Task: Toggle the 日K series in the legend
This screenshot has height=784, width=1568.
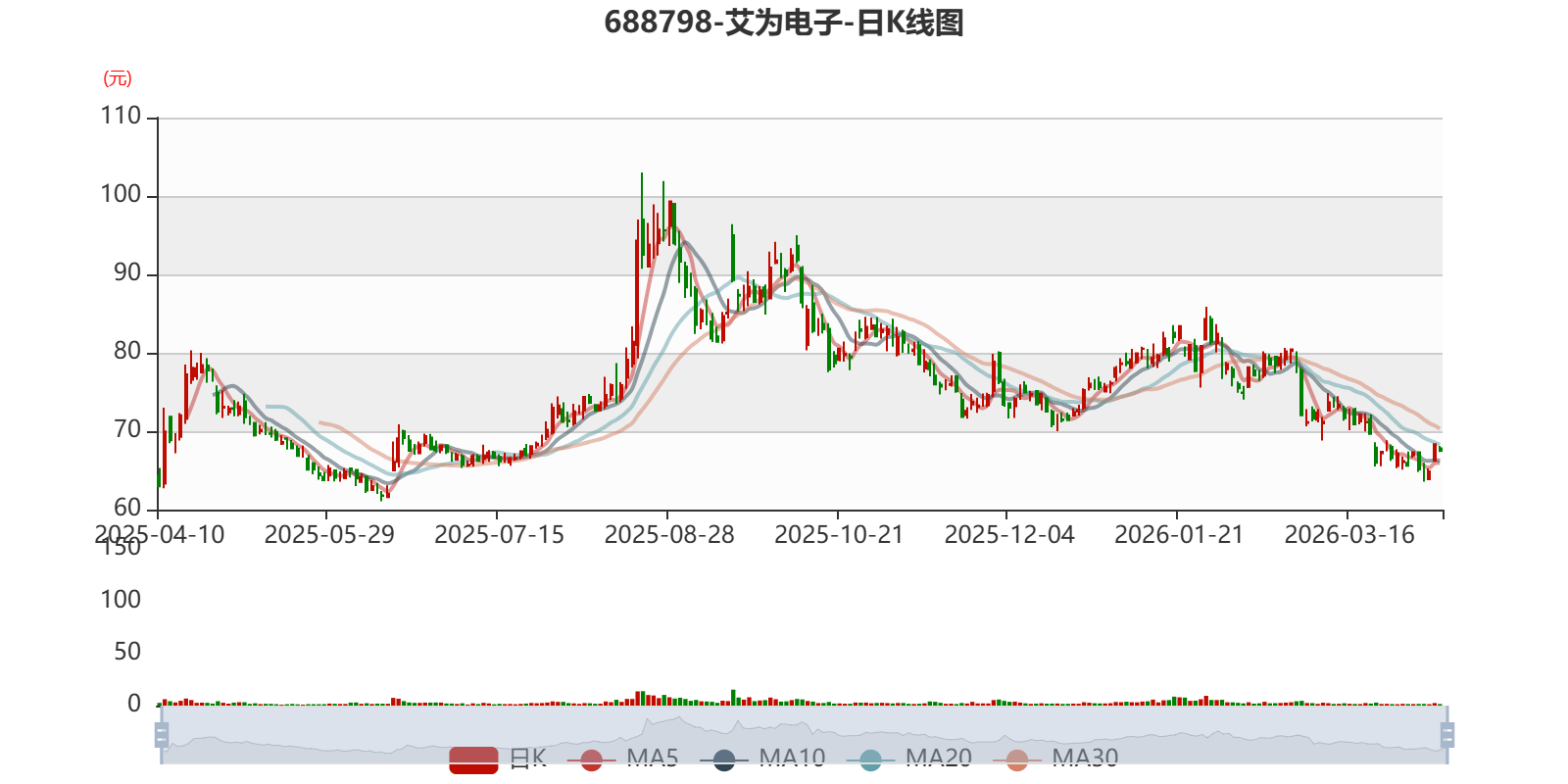Action: [x=498, y=759]
